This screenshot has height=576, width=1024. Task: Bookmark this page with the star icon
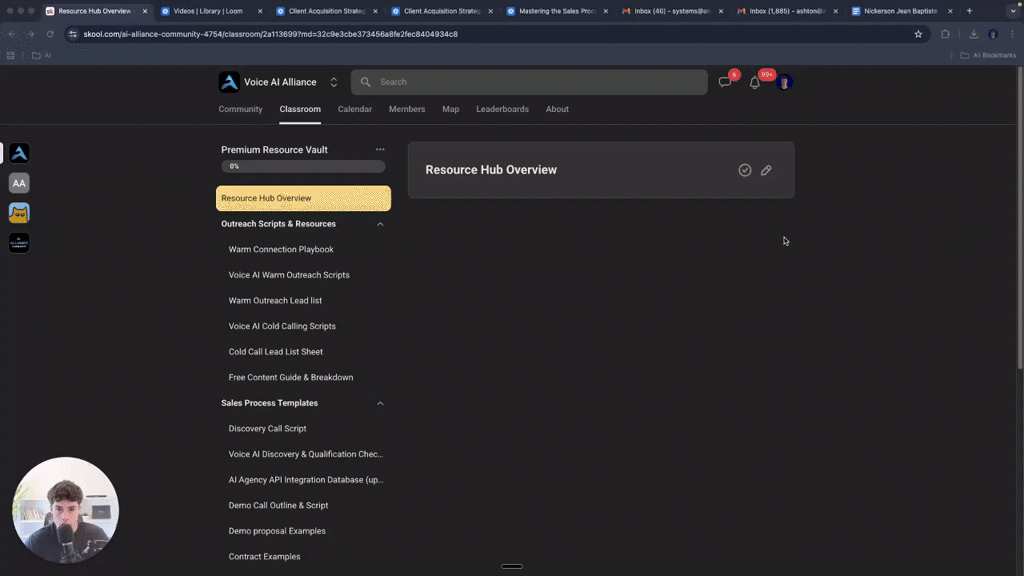click(x=918, y=34)
